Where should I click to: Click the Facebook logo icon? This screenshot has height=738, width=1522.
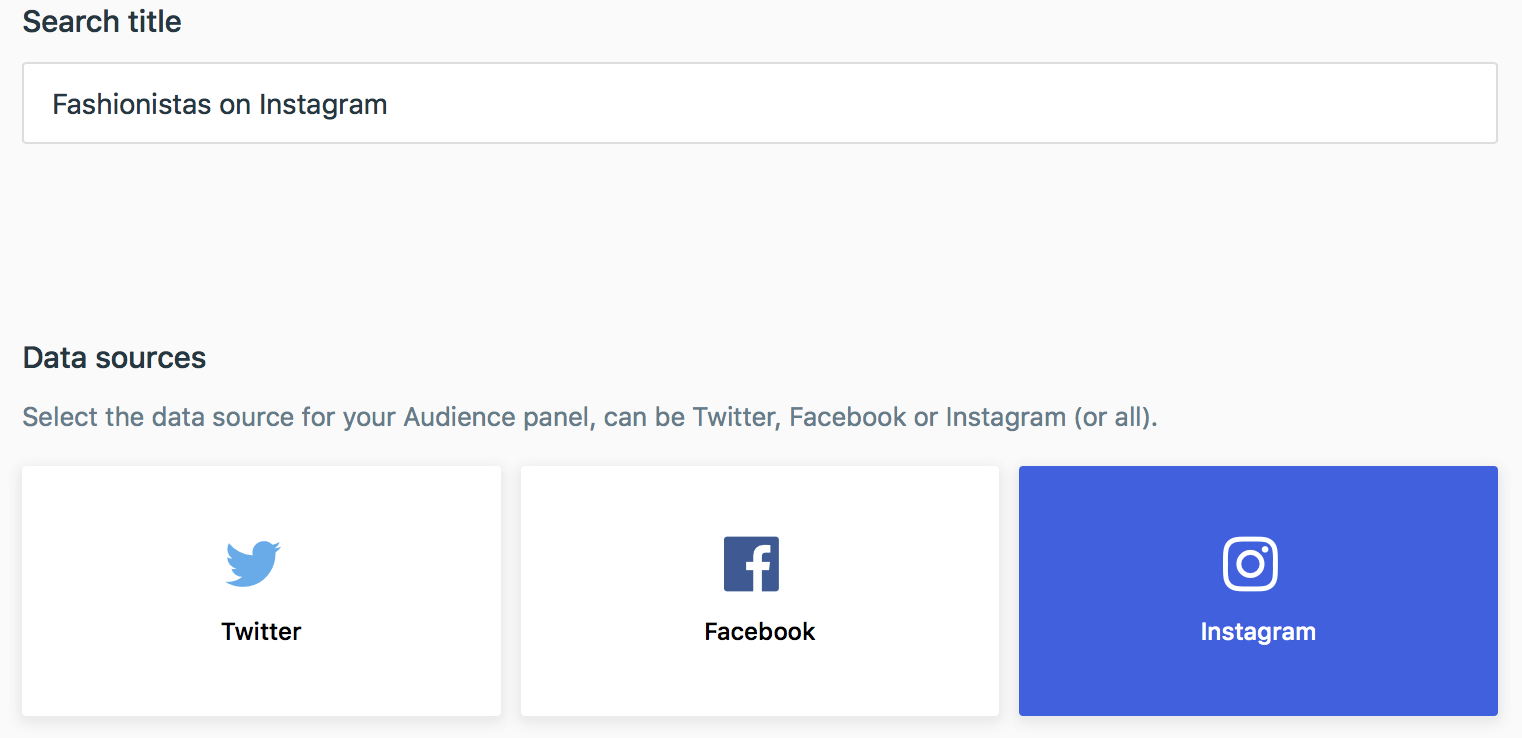(x=751, y=564)
